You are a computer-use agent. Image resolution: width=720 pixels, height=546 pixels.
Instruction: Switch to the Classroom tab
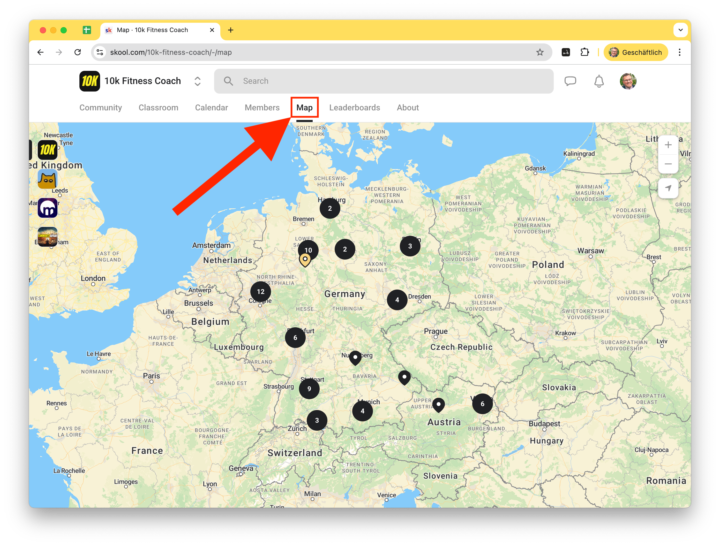coord(158,107)
